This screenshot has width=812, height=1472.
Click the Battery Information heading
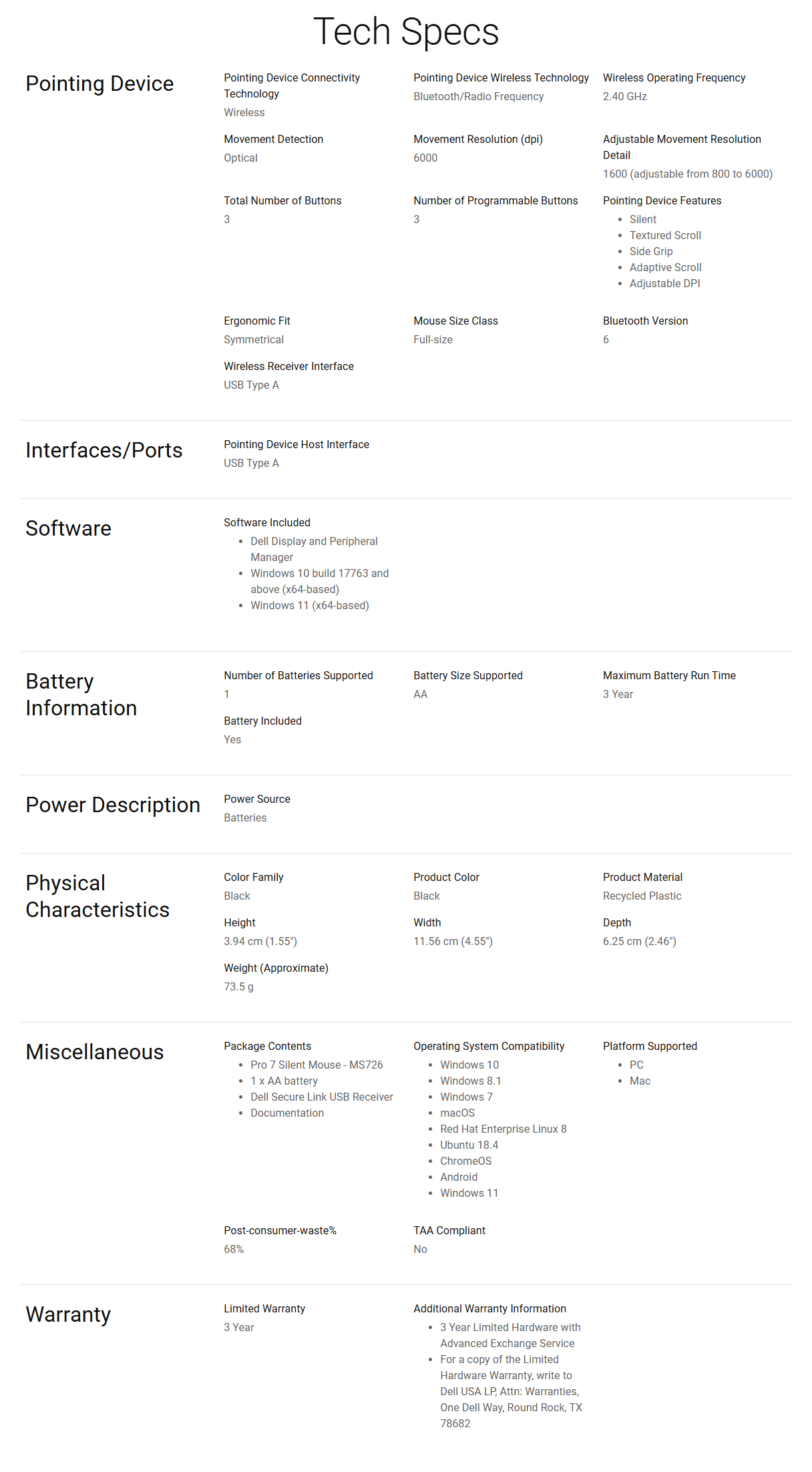coord(81,695)
